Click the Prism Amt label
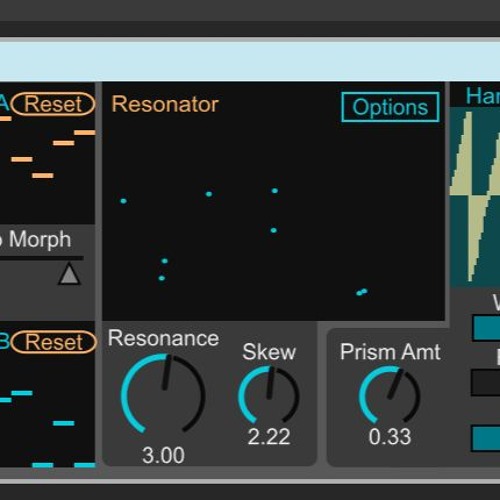This screenshot has width=500, height=500. pyautogui.click(x=390, y=352)
